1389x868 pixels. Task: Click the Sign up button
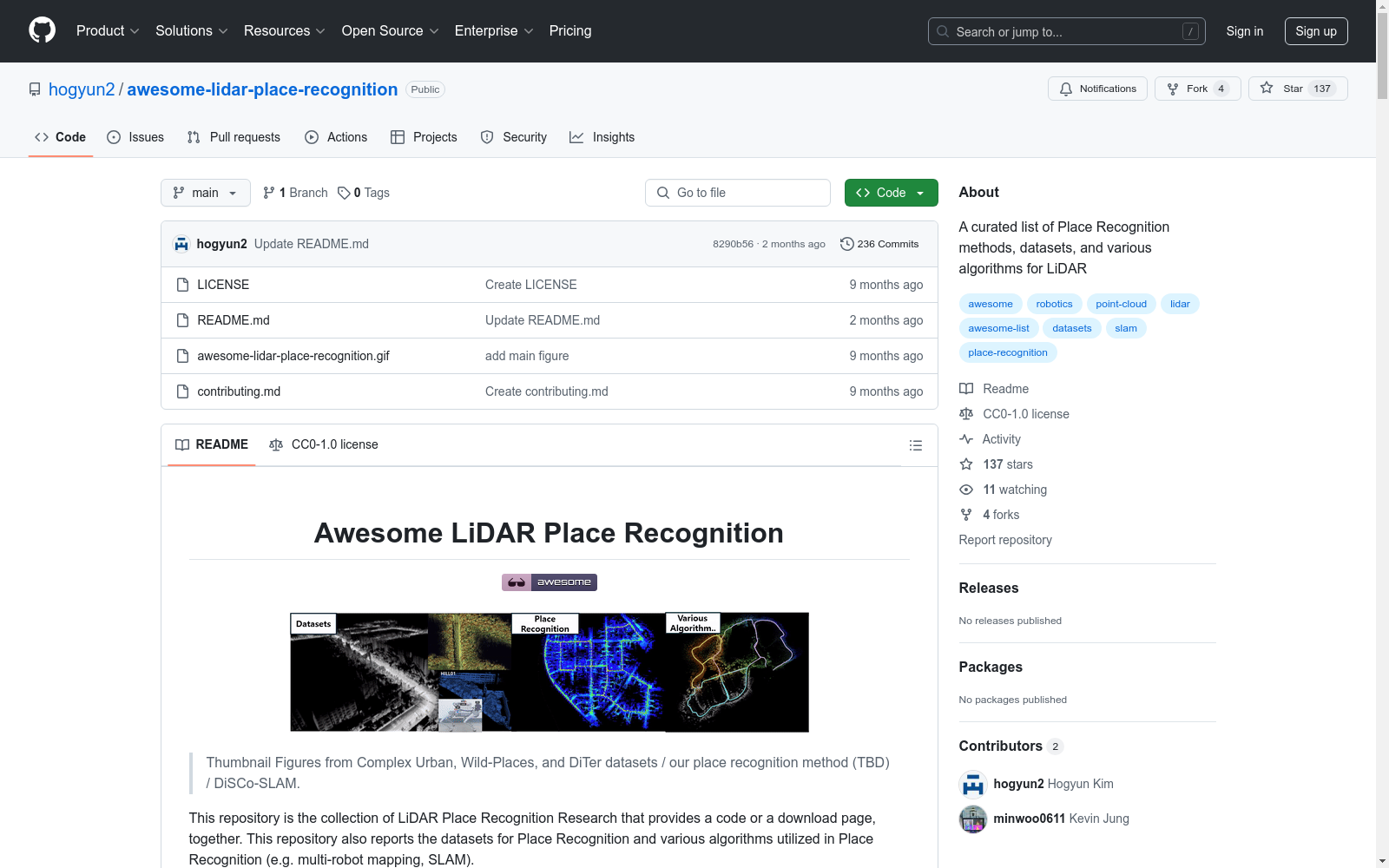(x=1316, y=31)
